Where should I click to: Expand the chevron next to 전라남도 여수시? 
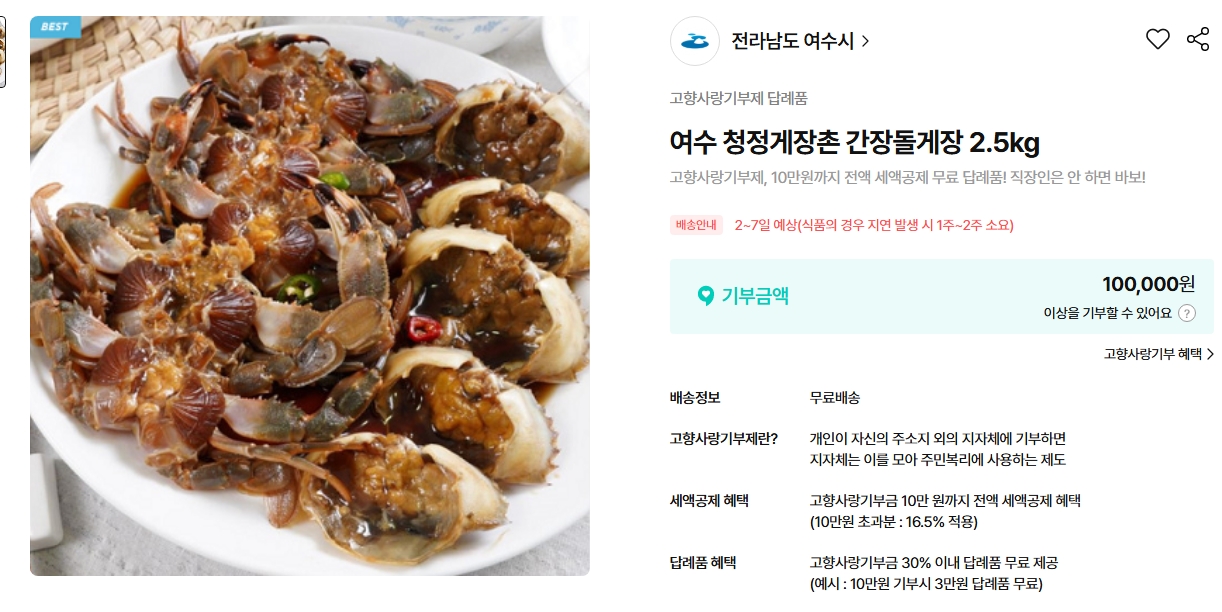tap(865, 41)
